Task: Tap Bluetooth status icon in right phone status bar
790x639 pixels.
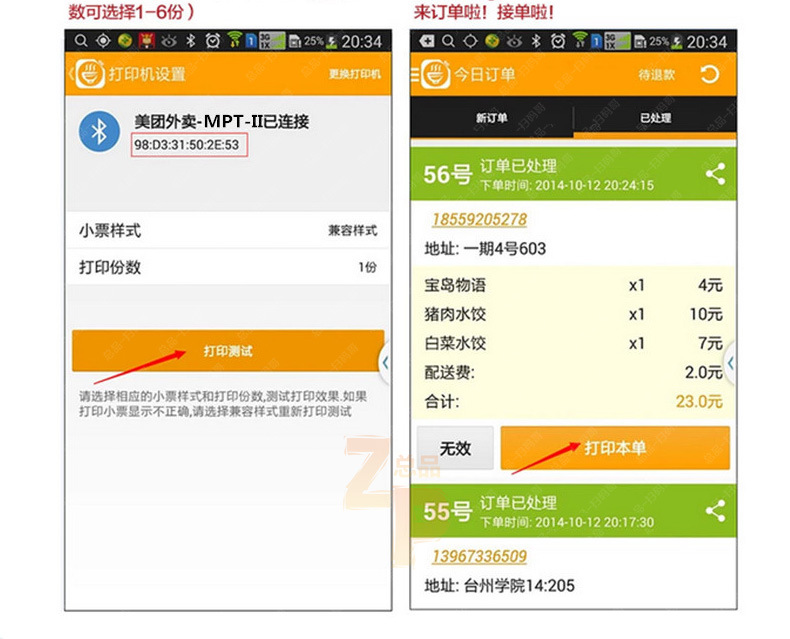Action: (536, 41)
